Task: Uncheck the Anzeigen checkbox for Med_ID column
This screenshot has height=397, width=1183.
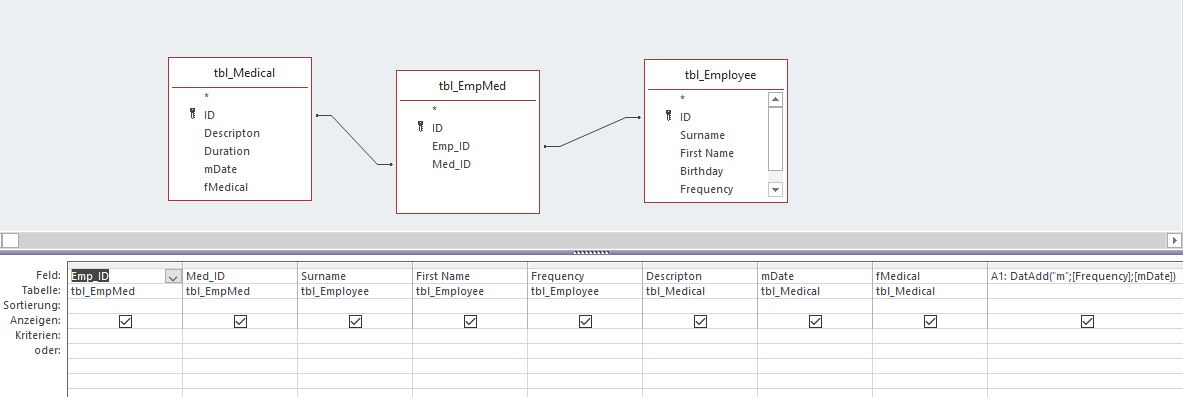Action: tap(240, 322)
